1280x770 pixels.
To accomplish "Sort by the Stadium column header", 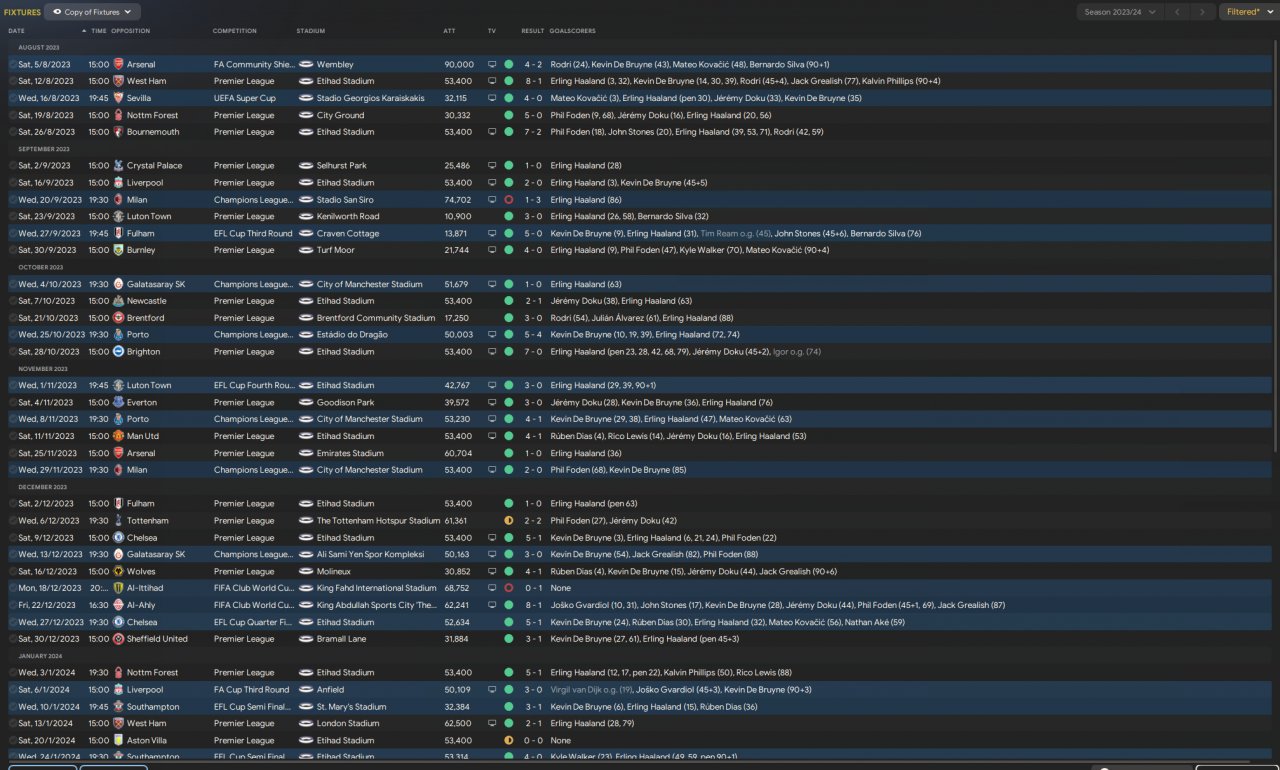I will pyautogui.click(x=311, y=31).
